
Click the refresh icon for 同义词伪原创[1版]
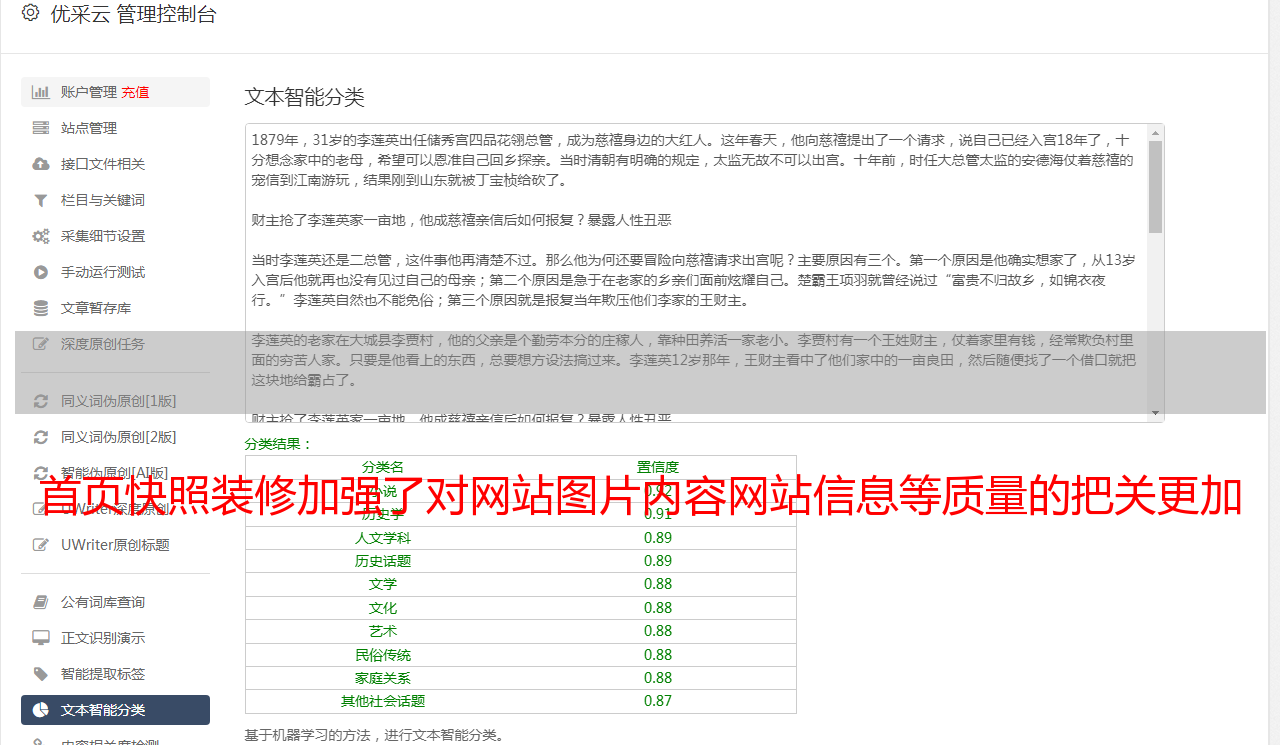click(x=41, y=401)
